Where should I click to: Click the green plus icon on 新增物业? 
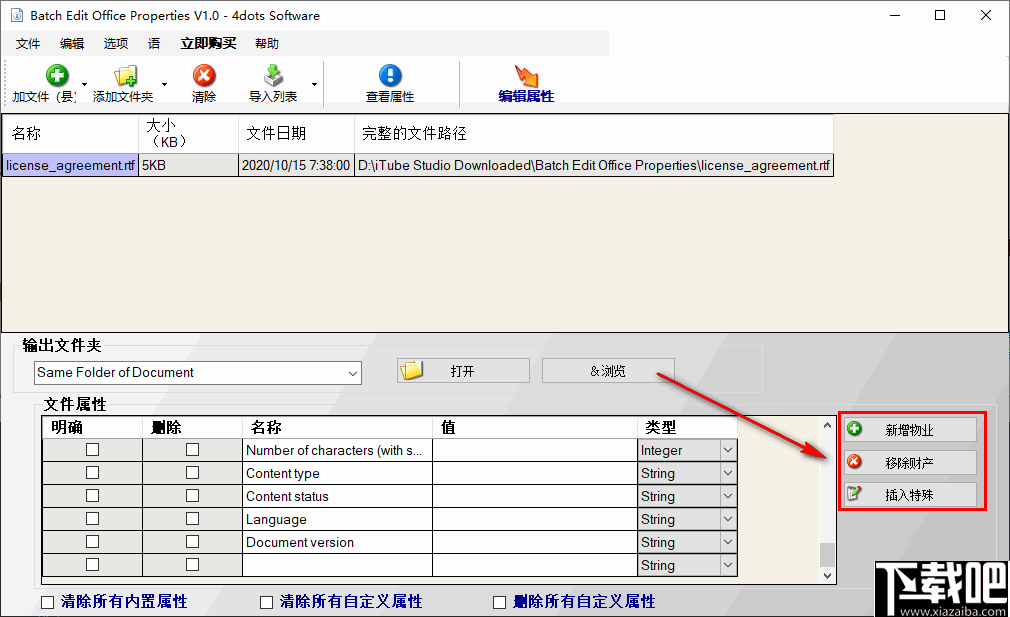coord(854,429)
